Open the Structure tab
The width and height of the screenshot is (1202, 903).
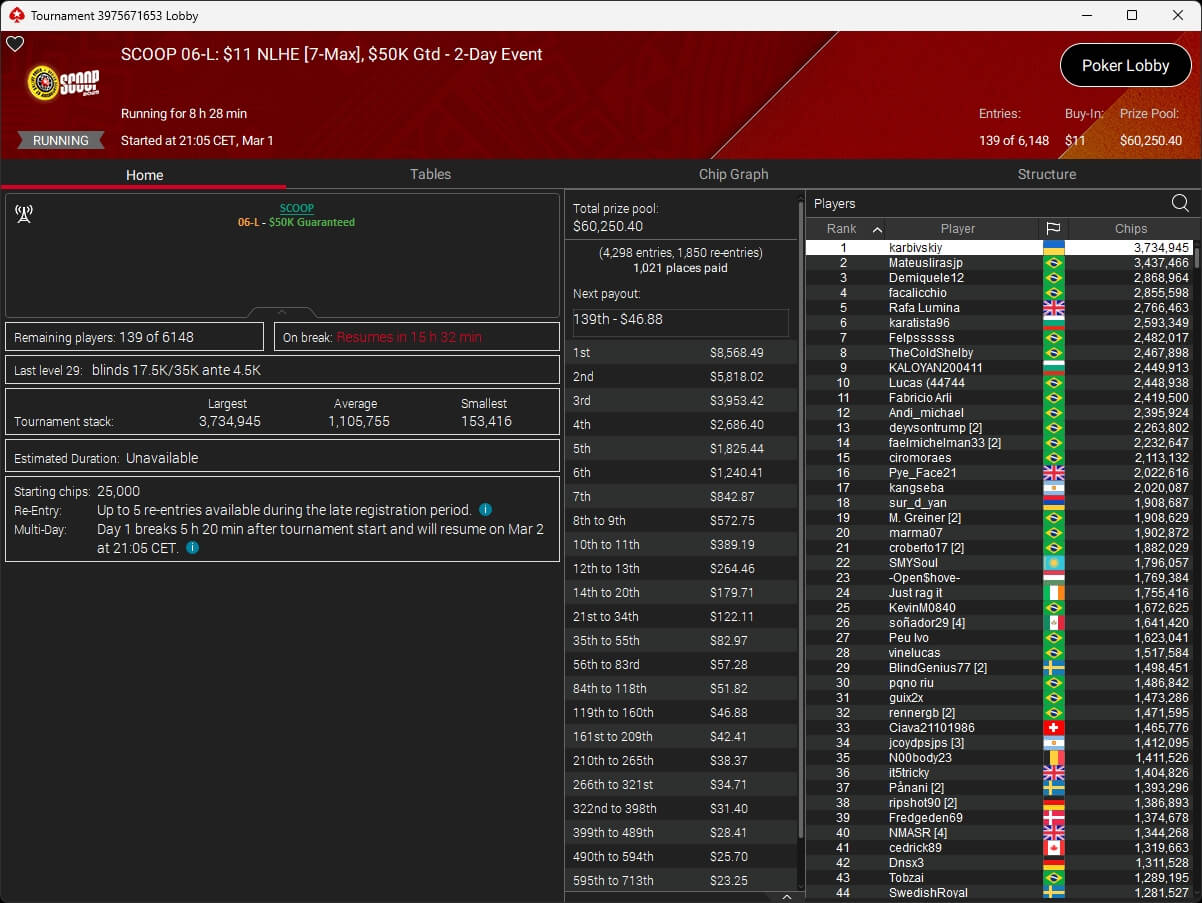click(1046, 174)
